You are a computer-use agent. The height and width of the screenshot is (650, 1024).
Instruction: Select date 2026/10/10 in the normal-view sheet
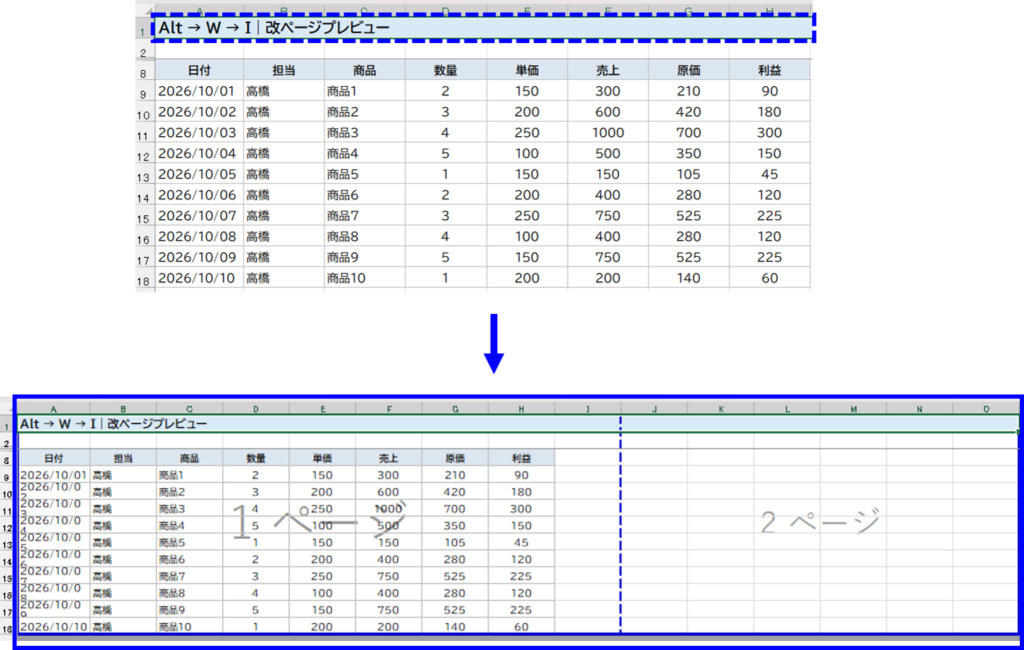[x=197, y=278]
